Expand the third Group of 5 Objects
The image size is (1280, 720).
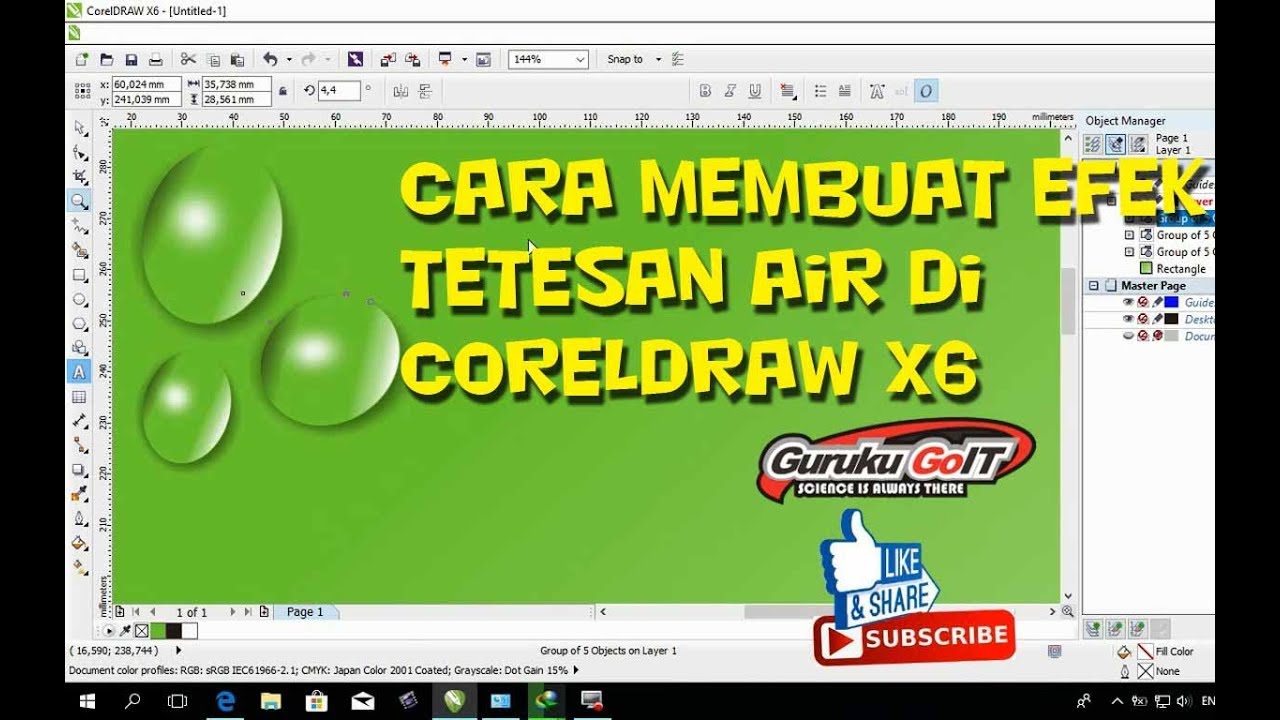[x=1130, y=252]
